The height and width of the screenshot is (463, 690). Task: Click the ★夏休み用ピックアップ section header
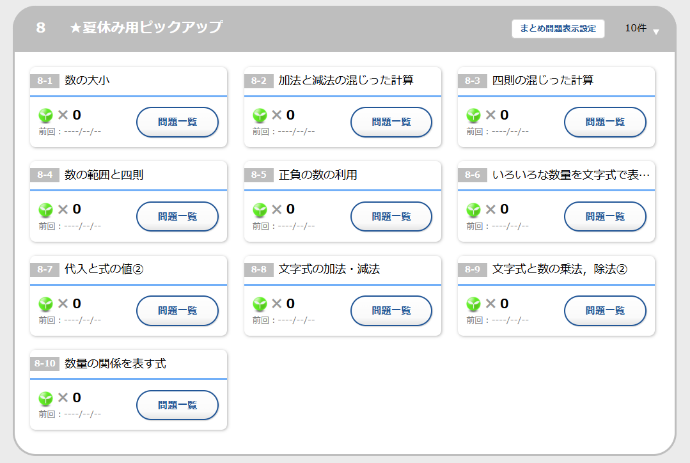click(x=146, y=28)
